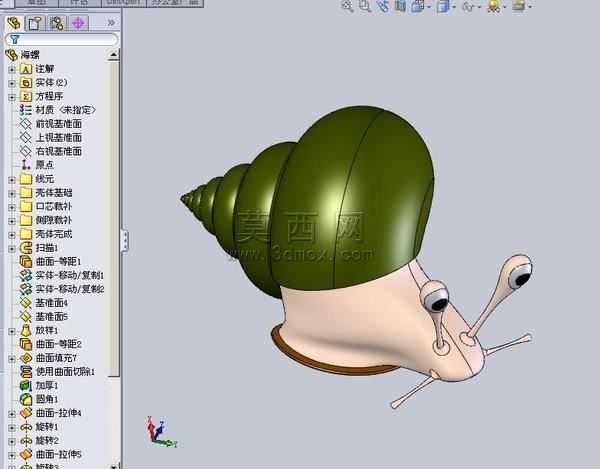Select 实体-移动/复制2 move body feature
Screen dimensions: 600x469
pyautogui.click(x=62, y=289)
